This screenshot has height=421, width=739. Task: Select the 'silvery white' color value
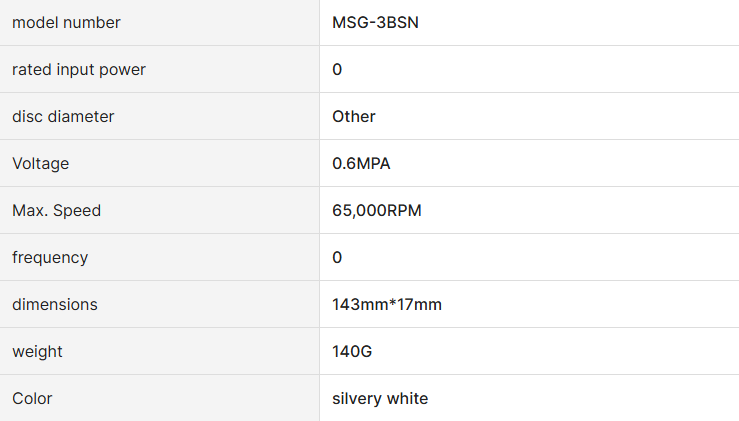(x=380, y=398)
